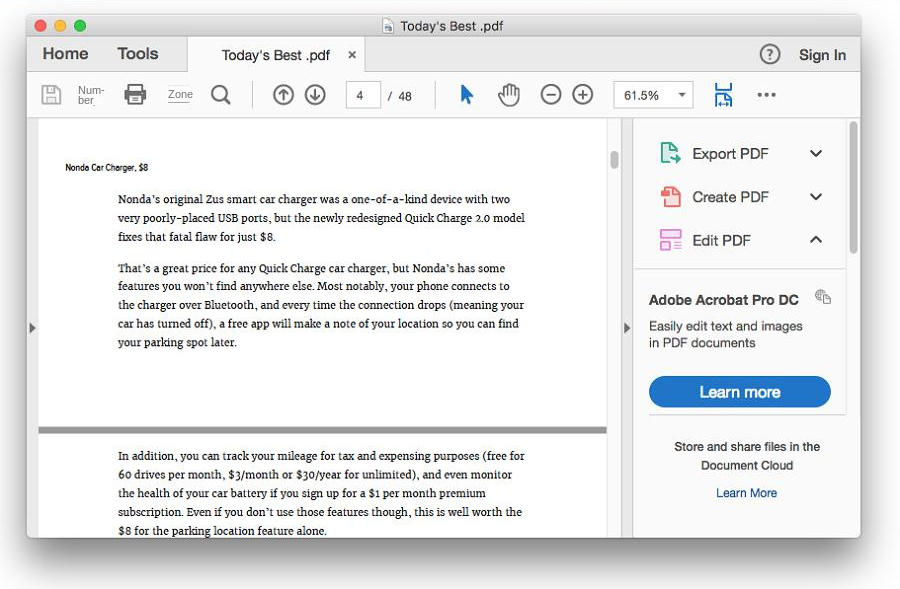900x589 pixels.
Task: Select the Hand pan tool
Action: point(509,95)
